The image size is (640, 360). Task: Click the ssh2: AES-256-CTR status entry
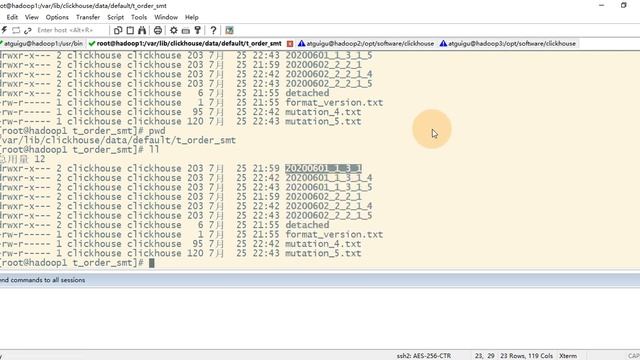pos(424,356)
